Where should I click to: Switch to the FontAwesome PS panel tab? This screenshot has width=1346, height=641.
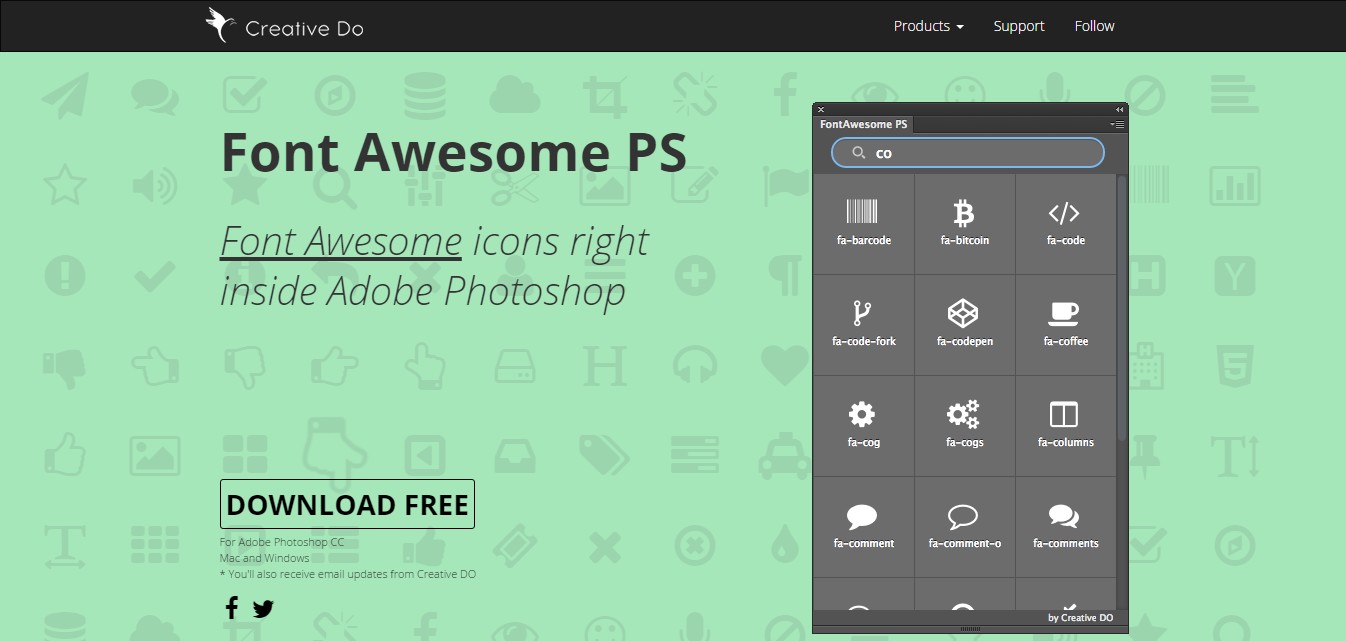click(863, 124)
